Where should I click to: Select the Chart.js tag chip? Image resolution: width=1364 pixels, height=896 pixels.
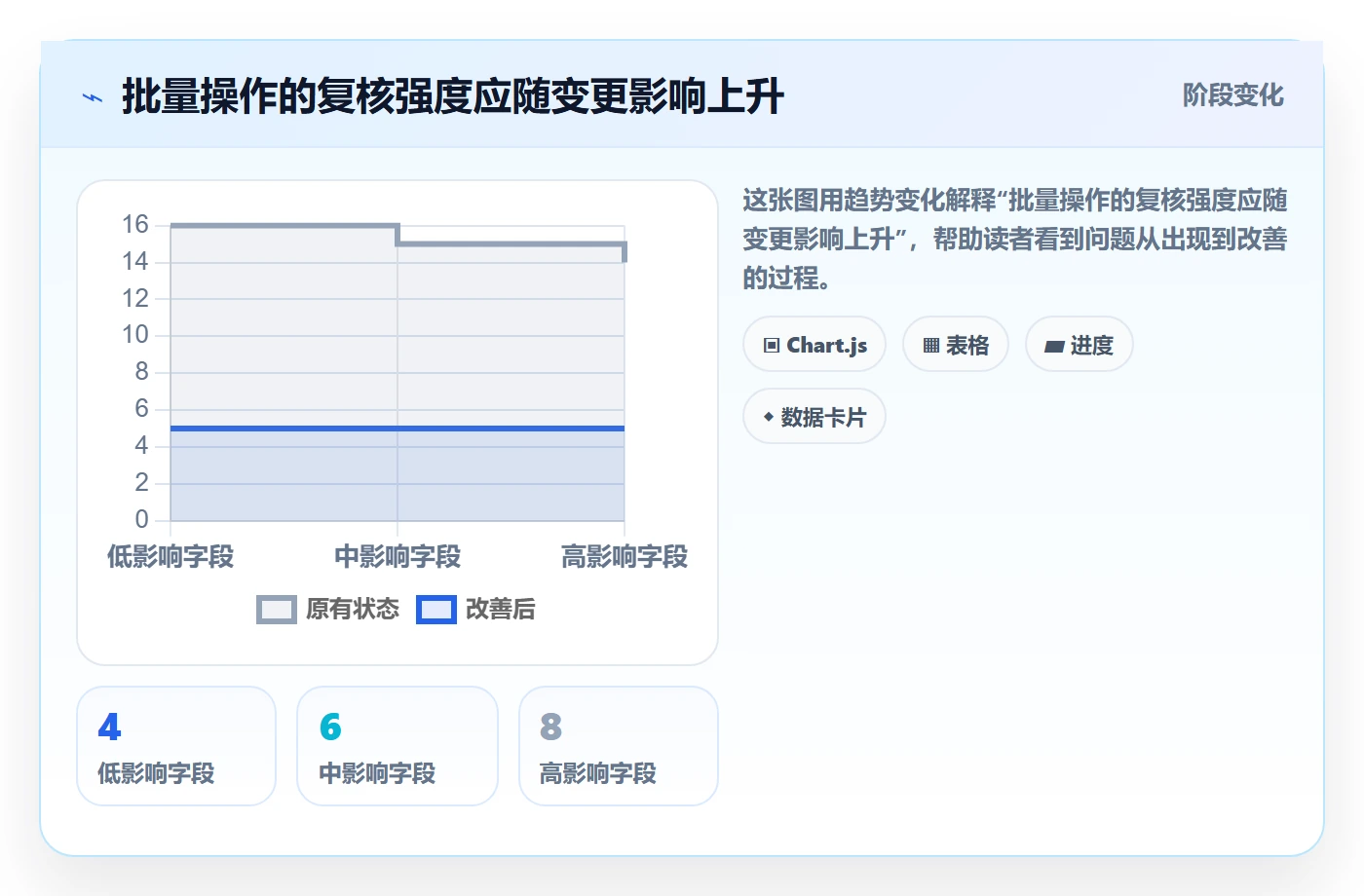[x=815, y=345]
